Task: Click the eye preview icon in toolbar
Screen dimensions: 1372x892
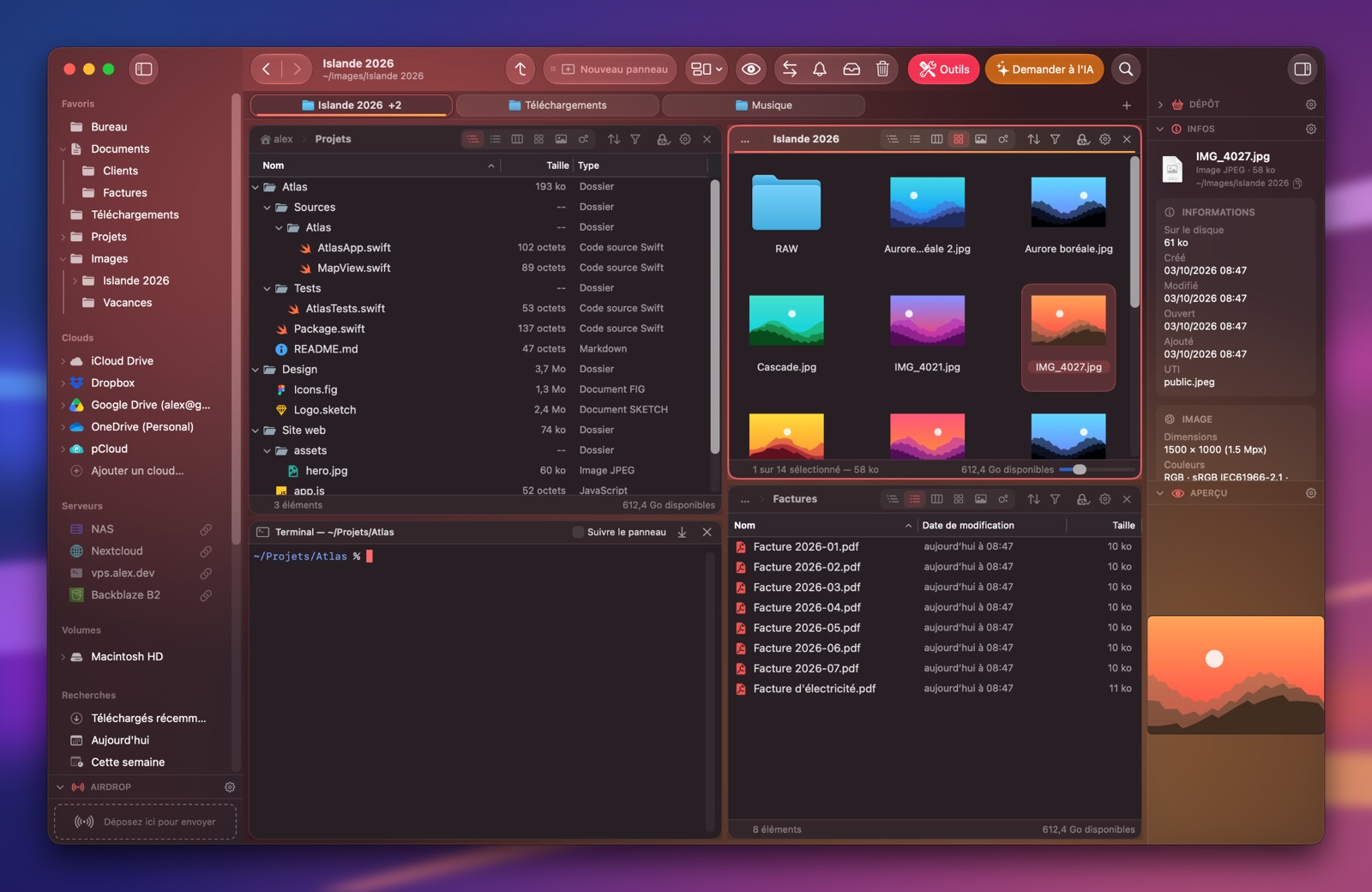Action: 751,69
